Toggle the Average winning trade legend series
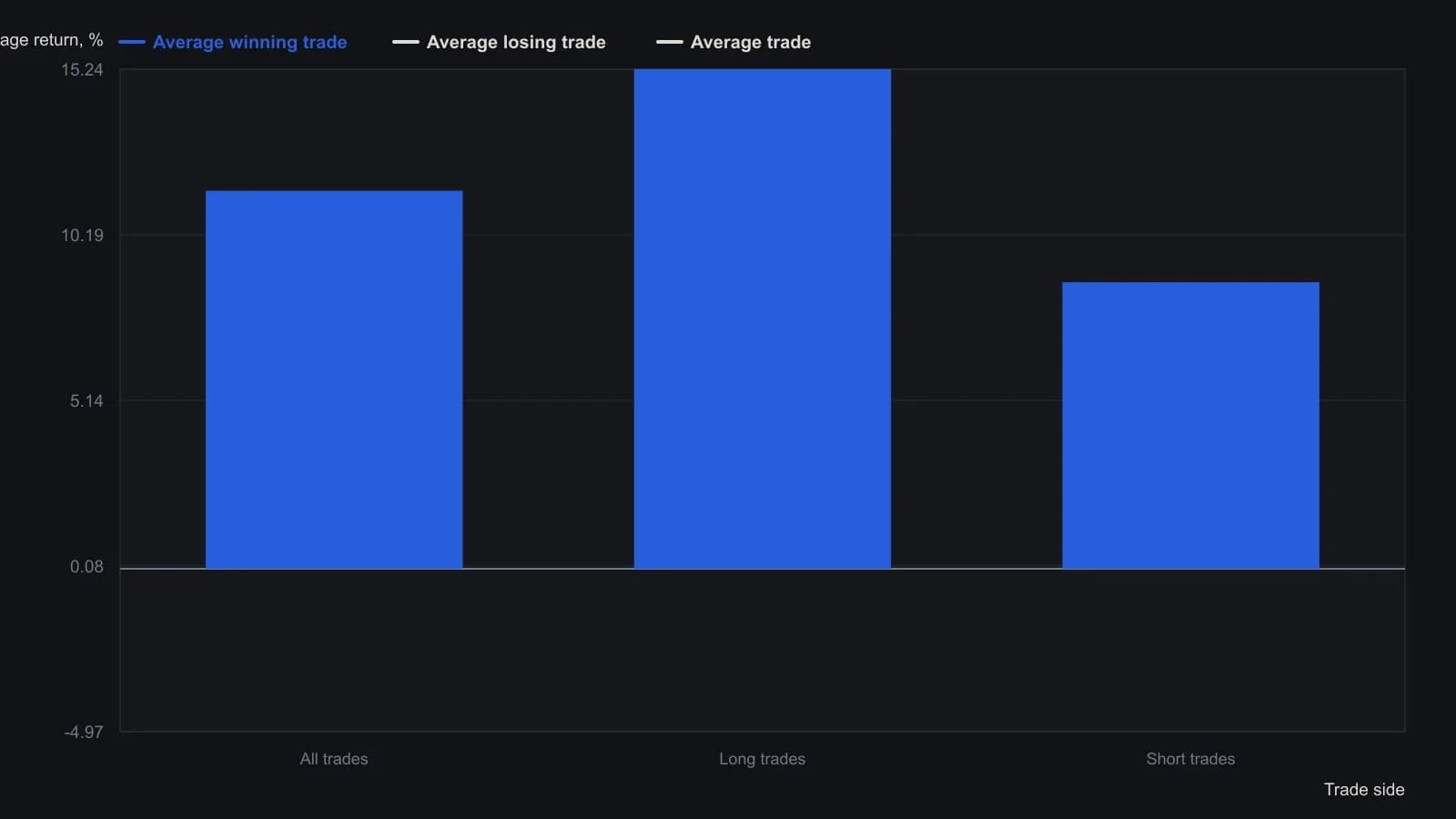This screenshot has width=1456, height=819. point(233,42)
